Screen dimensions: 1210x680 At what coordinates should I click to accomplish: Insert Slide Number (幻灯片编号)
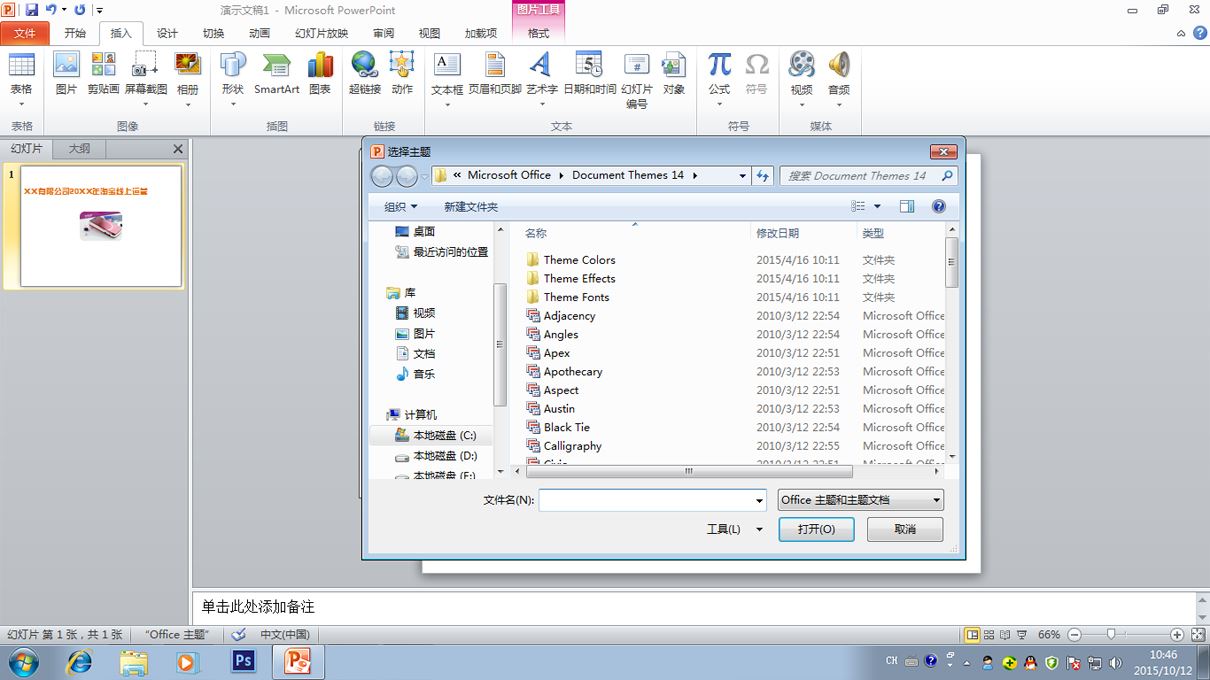[637, 80]
